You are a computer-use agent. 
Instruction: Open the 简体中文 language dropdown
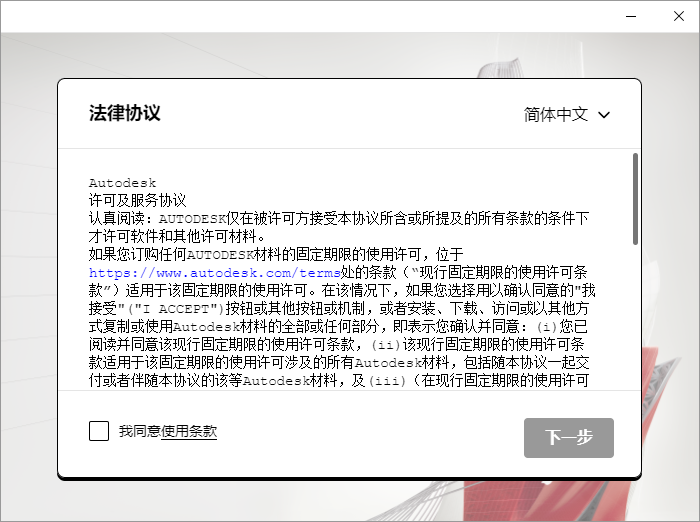567,115
